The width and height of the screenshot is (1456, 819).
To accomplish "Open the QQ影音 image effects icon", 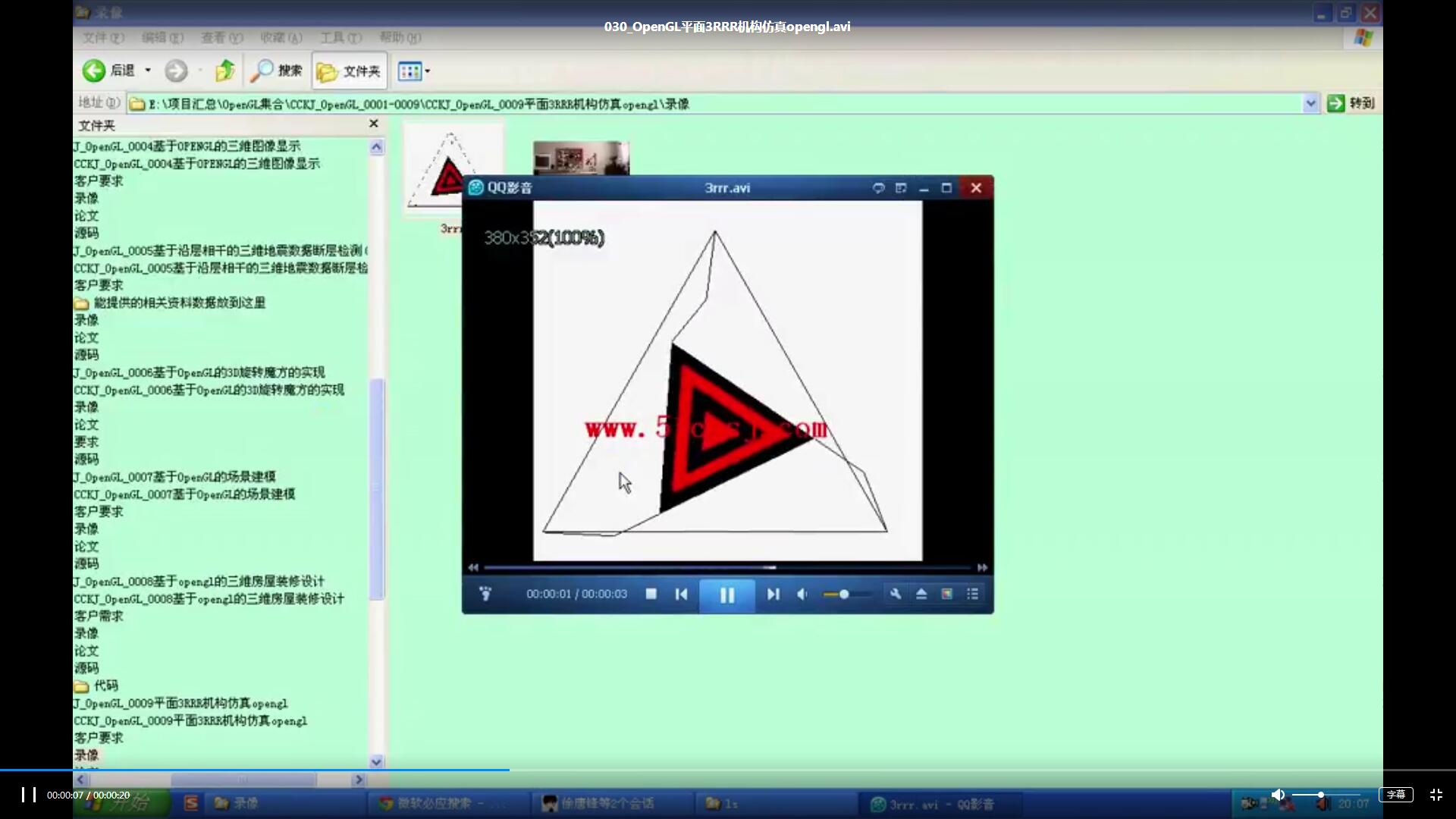I will coord(947,594).
